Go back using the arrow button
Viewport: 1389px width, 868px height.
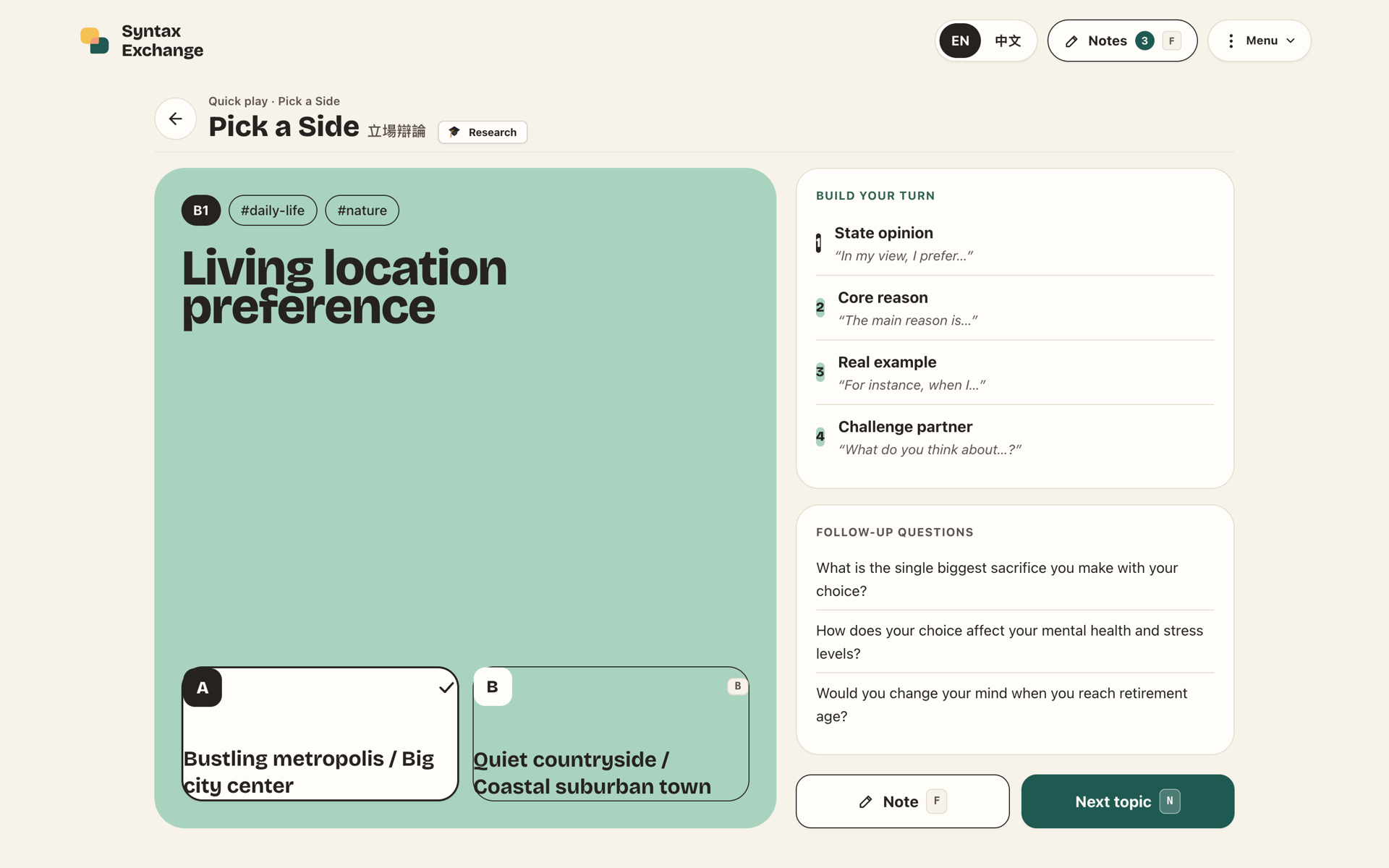click(x=176, y=119)
